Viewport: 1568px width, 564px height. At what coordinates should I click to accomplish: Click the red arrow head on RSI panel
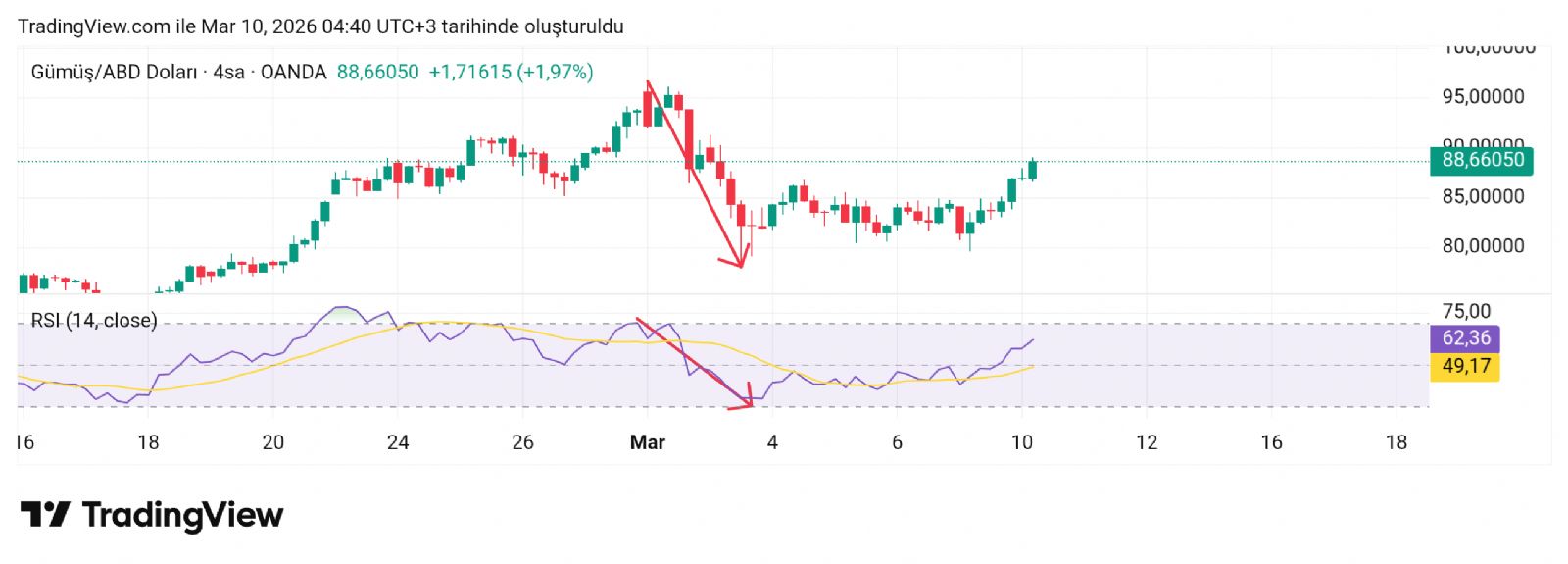pos(747,400)
